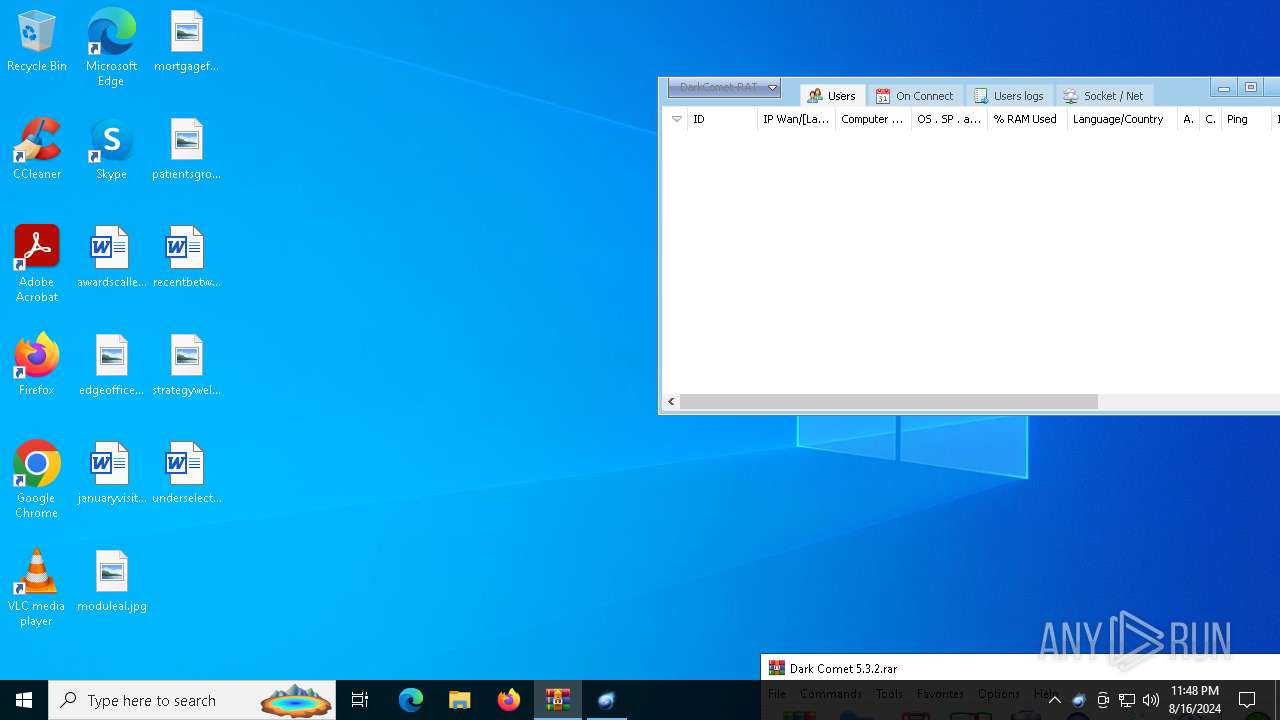Expand the triangle arrow beside ID column
1280x720 pixels.
pos(677,119)
